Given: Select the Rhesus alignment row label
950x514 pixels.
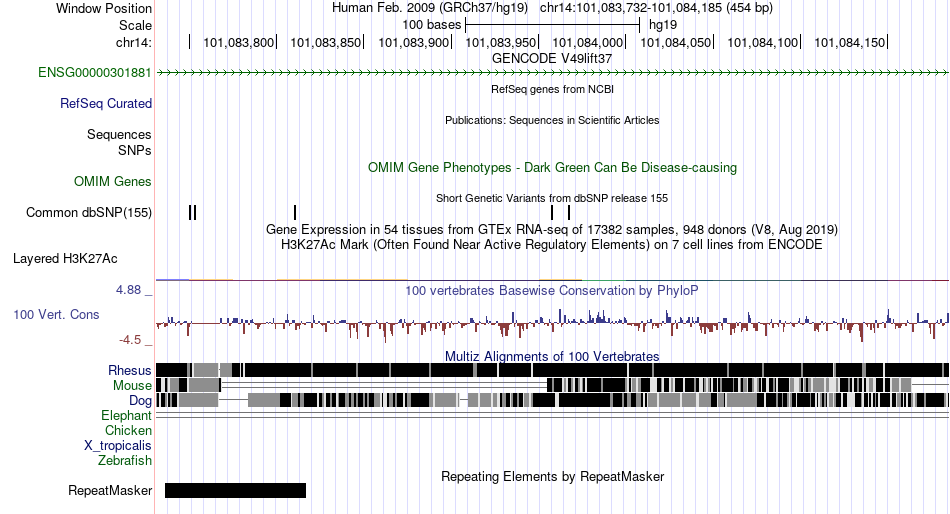Looking at the screenshot, I should 130,370.
